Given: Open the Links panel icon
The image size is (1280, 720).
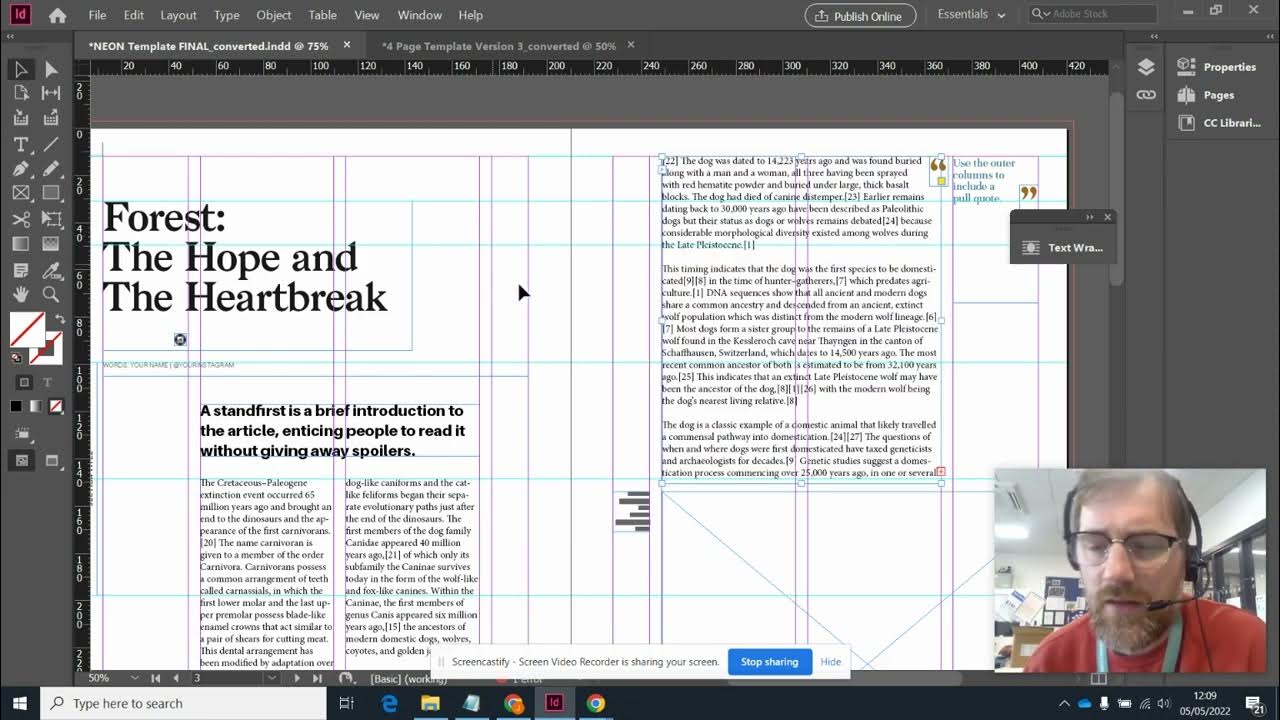Looking at the screenshot, I should (x=1146, y=95).
